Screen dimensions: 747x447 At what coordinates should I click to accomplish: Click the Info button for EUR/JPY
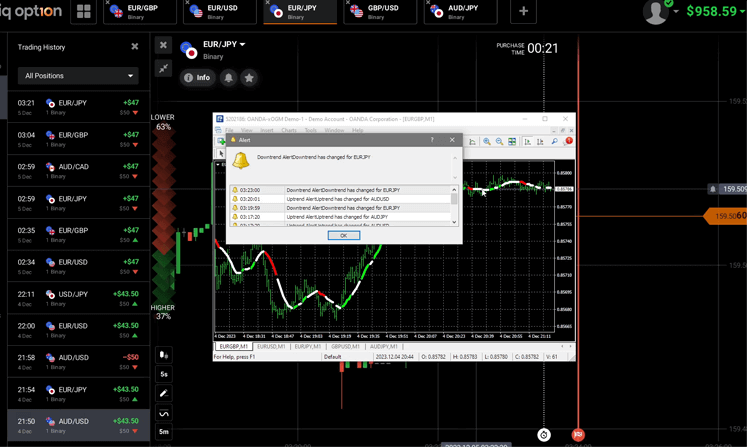coord(197,78)
